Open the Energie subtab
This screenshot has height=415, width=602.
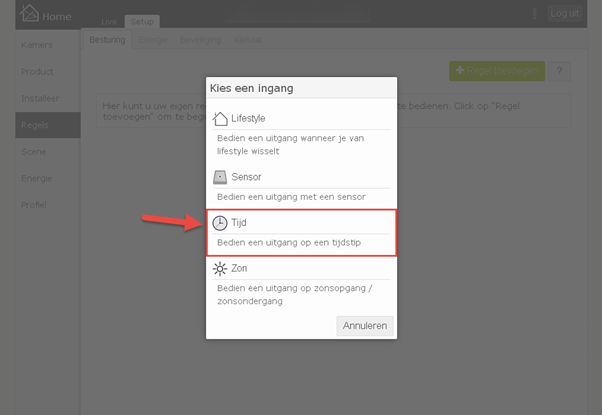coord(153,40)
